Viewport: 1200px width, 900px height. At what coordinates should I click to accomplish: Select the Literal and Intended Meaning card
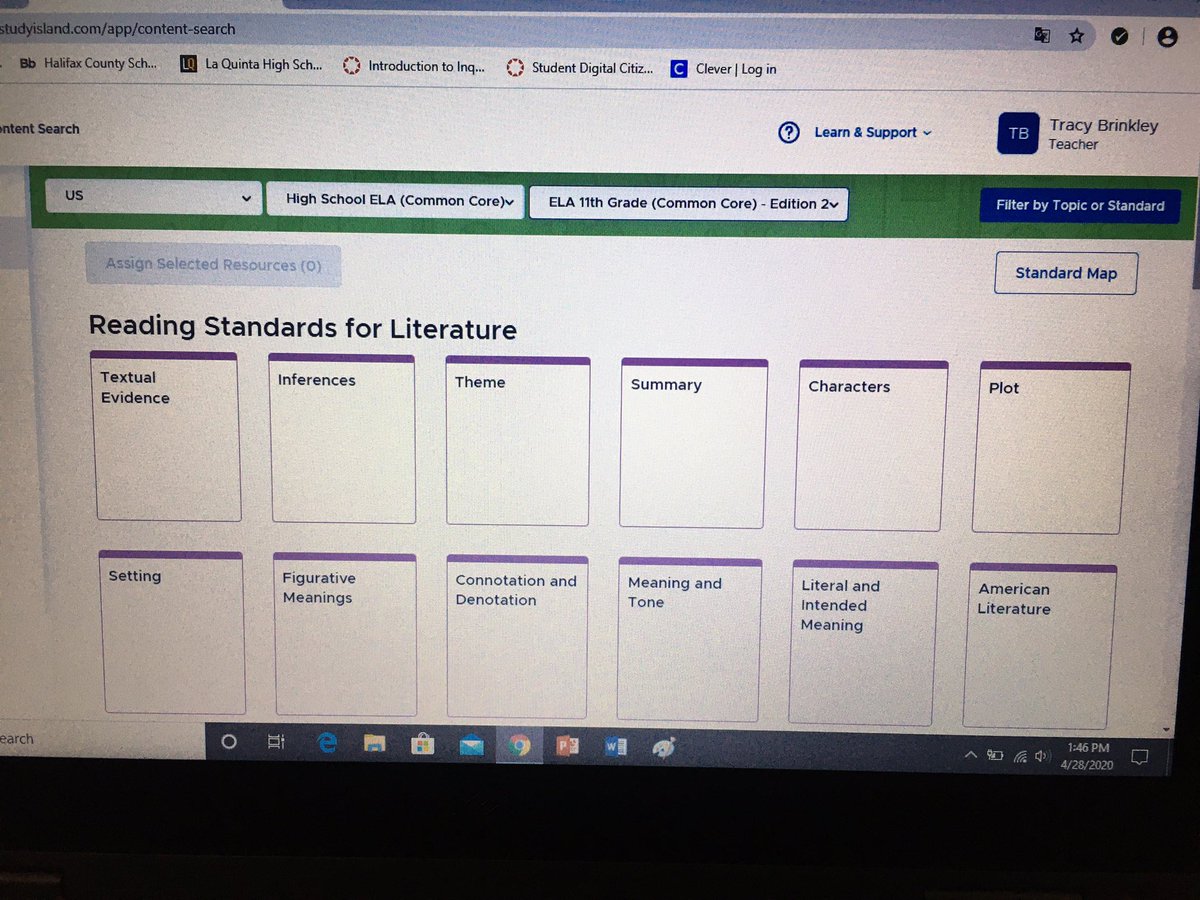[863, 642]
